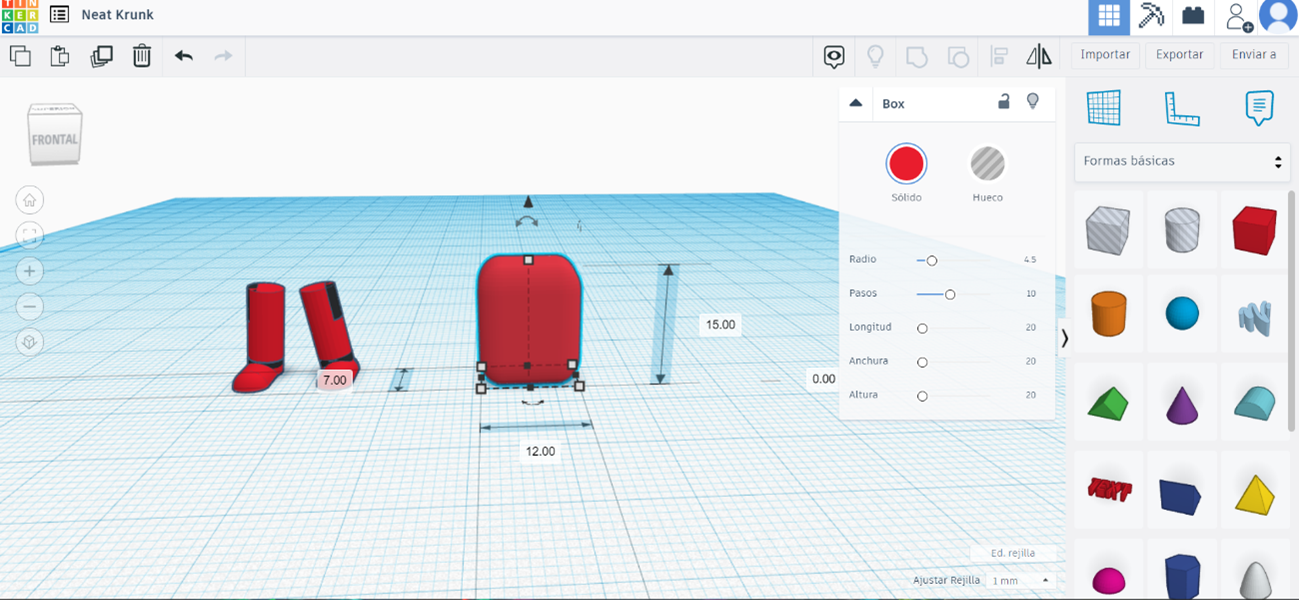The height and width of the screenshot is (600, 1299).
Task: Click the home view icon in the viewport
Action: [30, 200]
